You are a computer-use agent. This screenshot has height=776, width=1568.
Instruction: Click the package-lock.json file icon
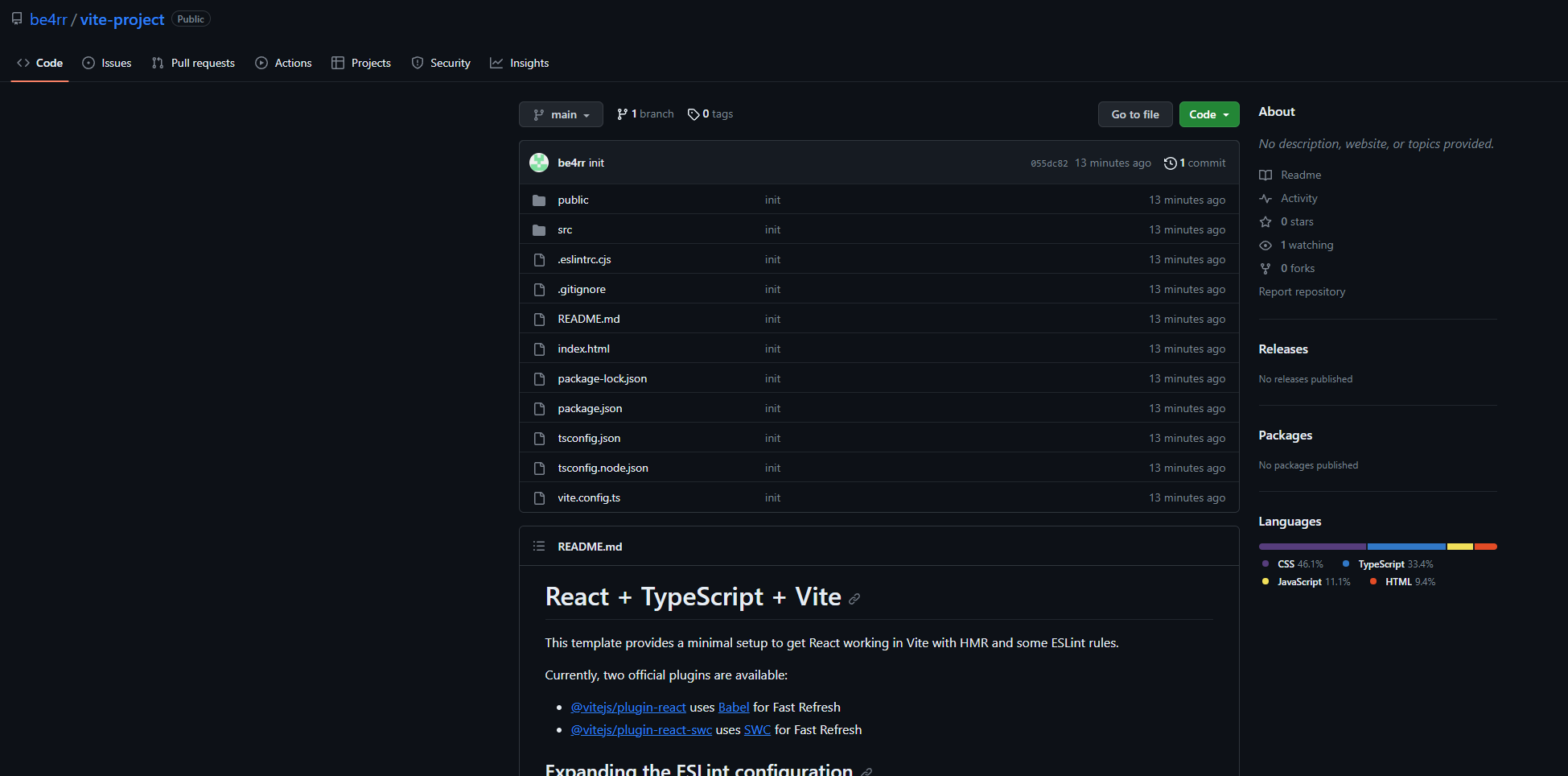(x=539, y=378)
